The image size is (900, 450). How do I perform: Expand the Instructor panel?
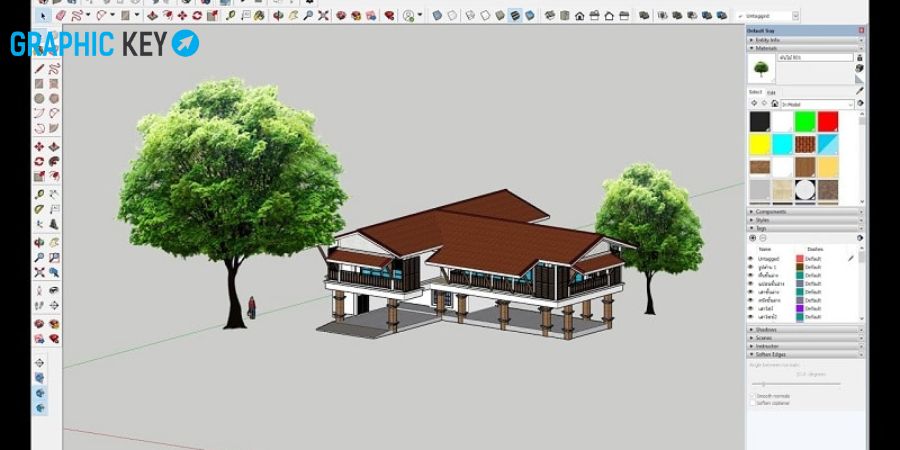click(x=805, y=346)
